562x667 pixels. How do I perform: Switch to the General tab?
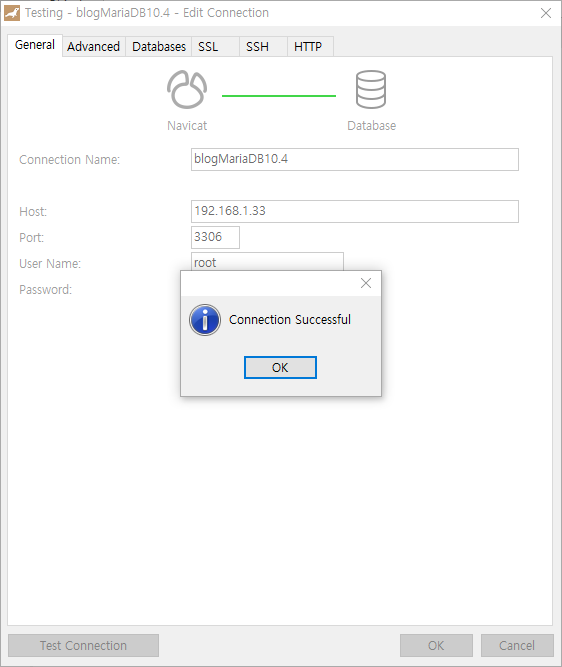tap(35, 45)
